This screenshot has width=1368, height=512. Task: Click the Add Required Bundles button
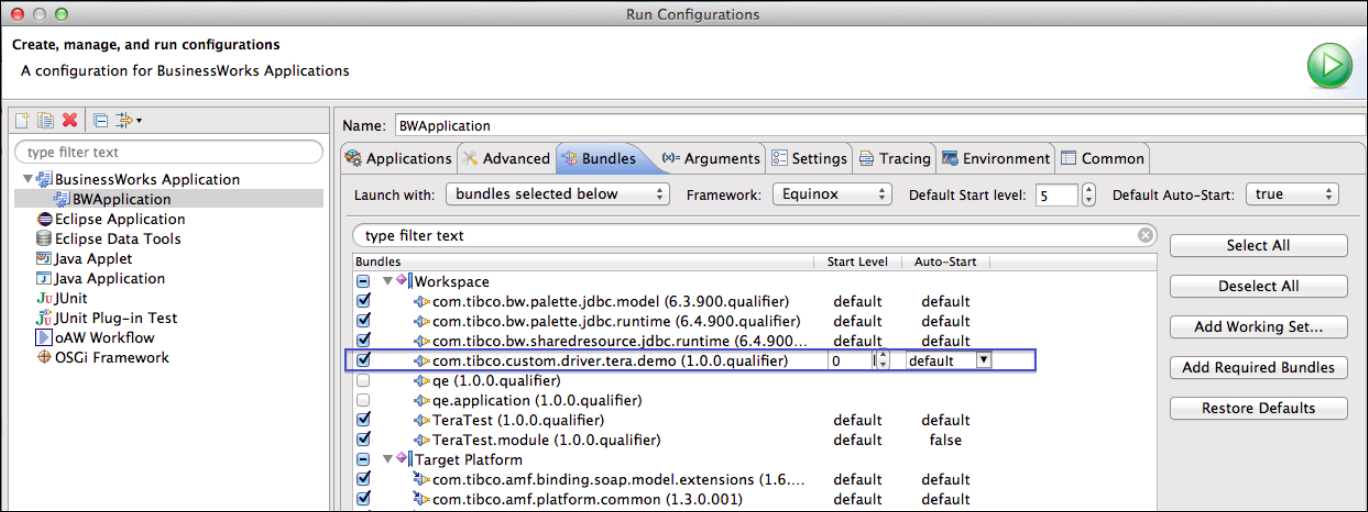(1258, 367)
